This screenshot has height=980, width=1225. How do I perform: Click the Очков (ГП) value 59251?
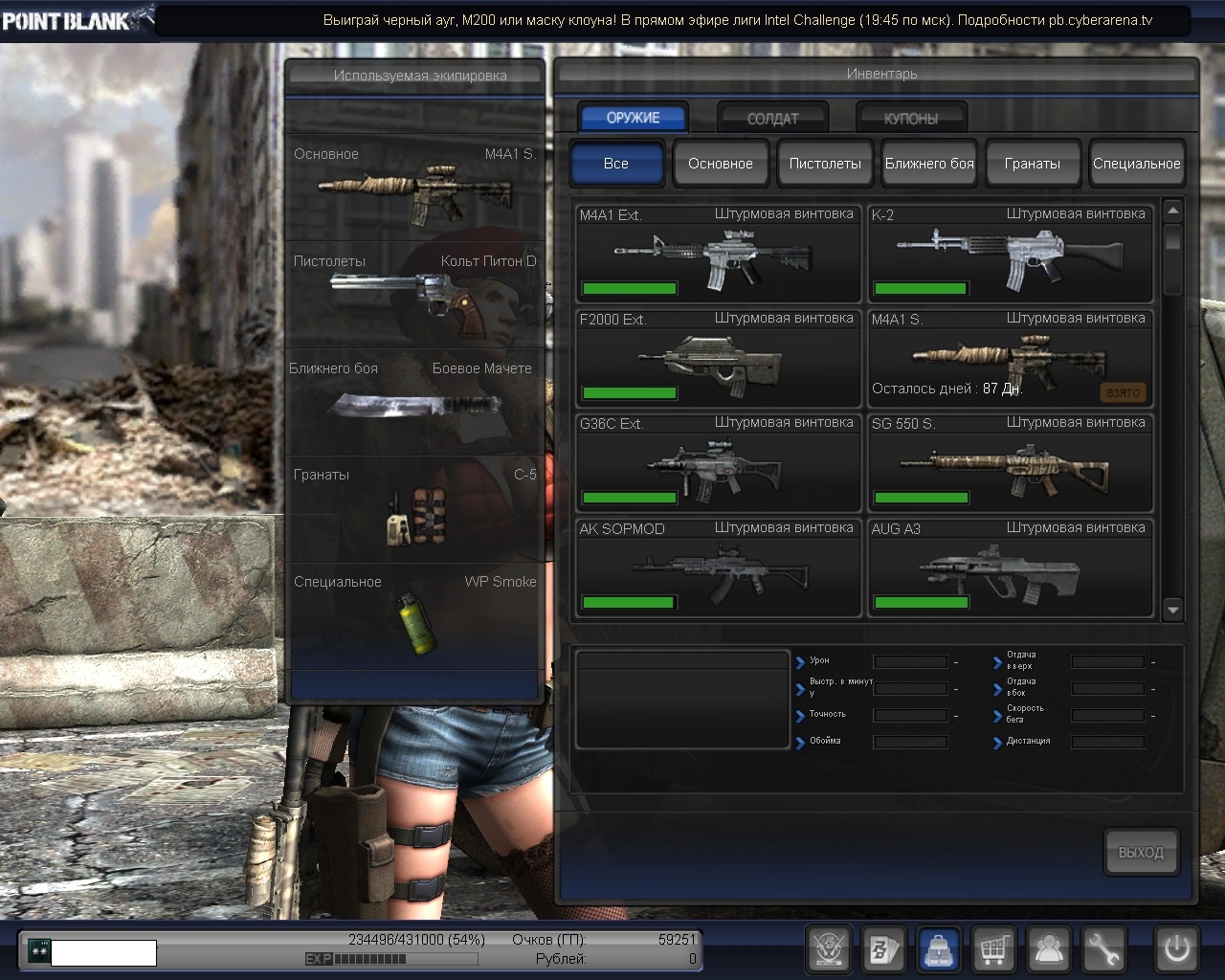pyautogui.click(x=677, y=940)
